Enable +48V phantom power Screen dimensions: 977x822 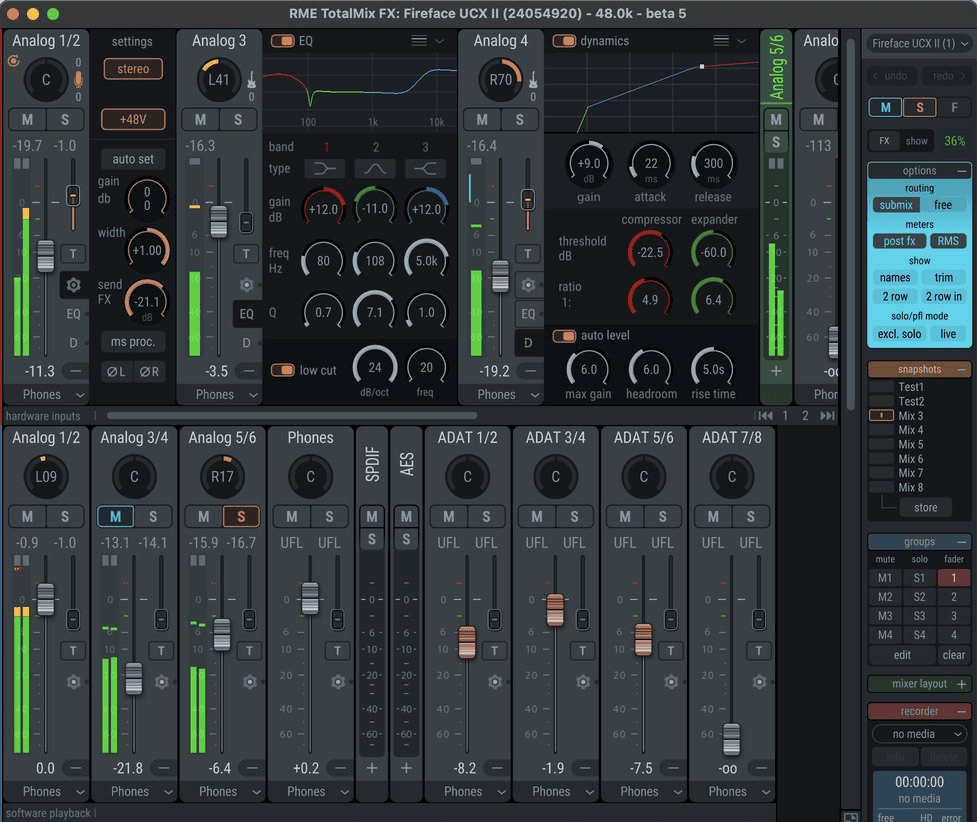tap(133, 119)
